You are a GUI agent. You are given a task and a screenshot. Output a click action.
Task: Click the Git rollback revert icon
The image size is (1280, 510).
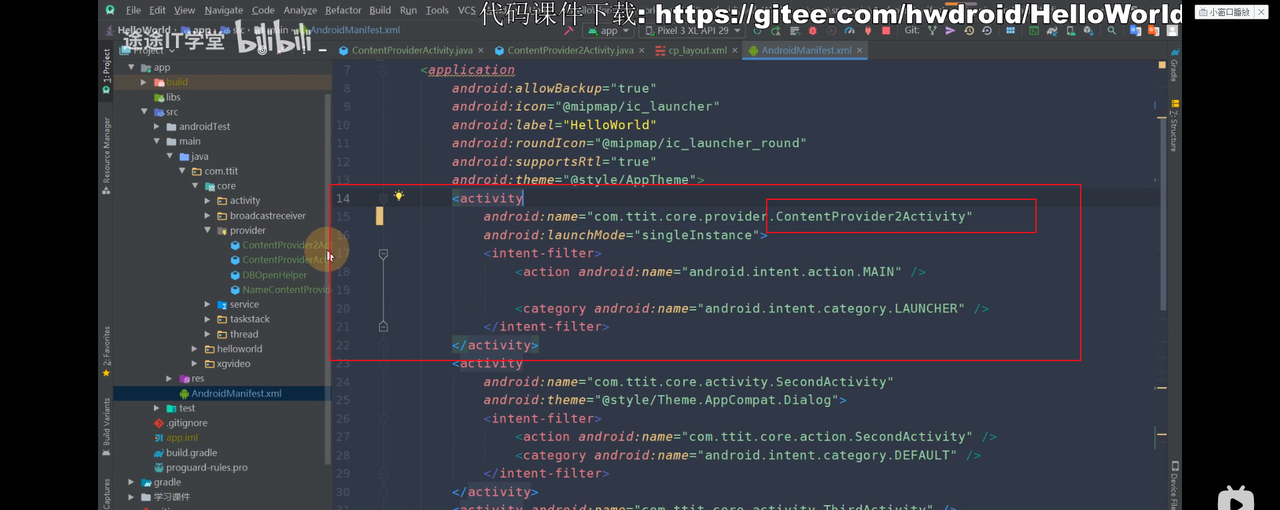(987, 31)
